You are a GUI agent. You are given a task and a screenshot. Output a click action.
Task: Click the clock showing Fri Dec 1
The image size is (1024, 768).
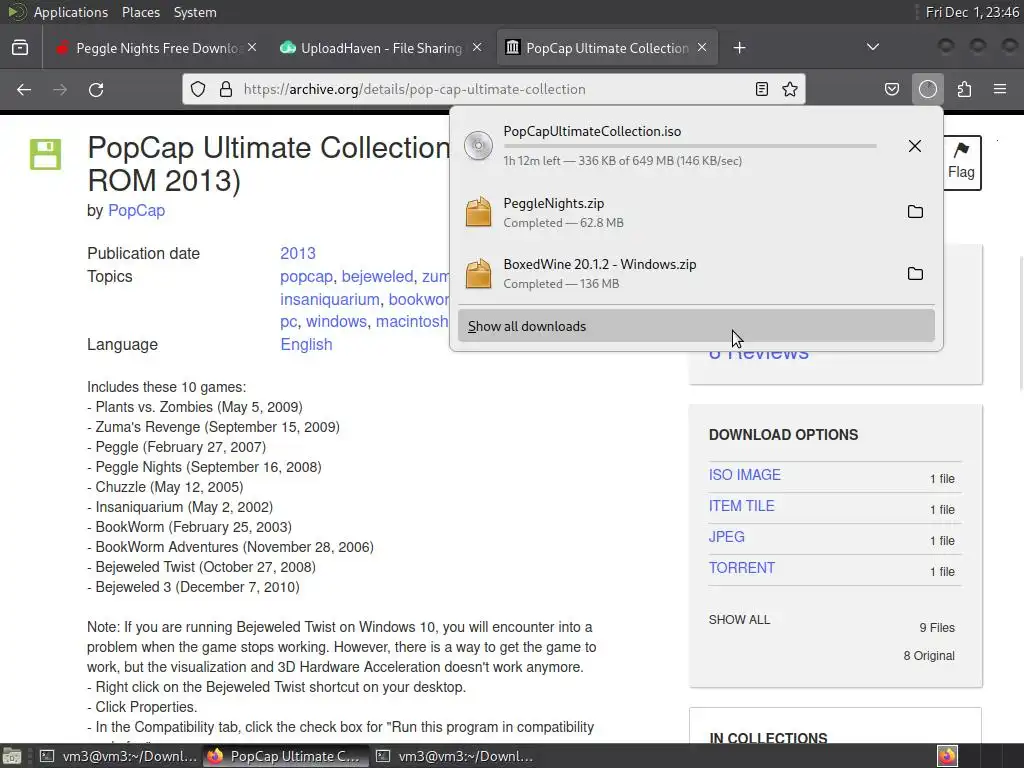(x=972, y=12)
